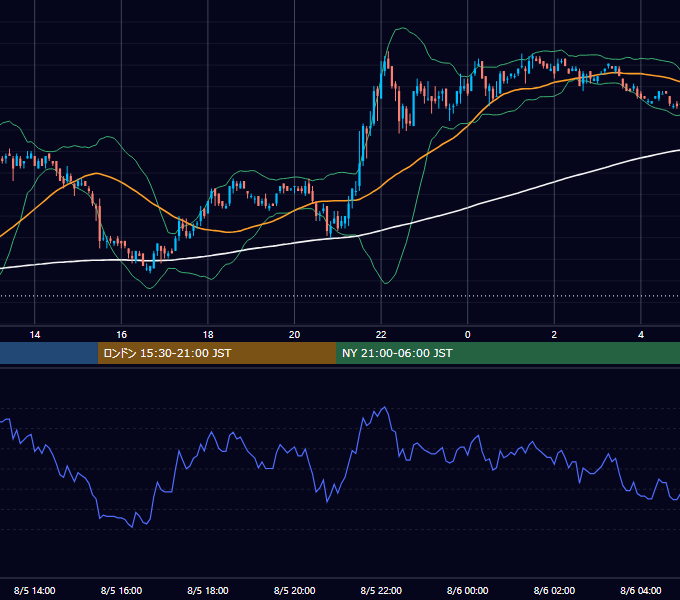This screenshot has width=680, height=600.
Task: Click the 2 hour label on price chart axis
Action: click(554, 335)
